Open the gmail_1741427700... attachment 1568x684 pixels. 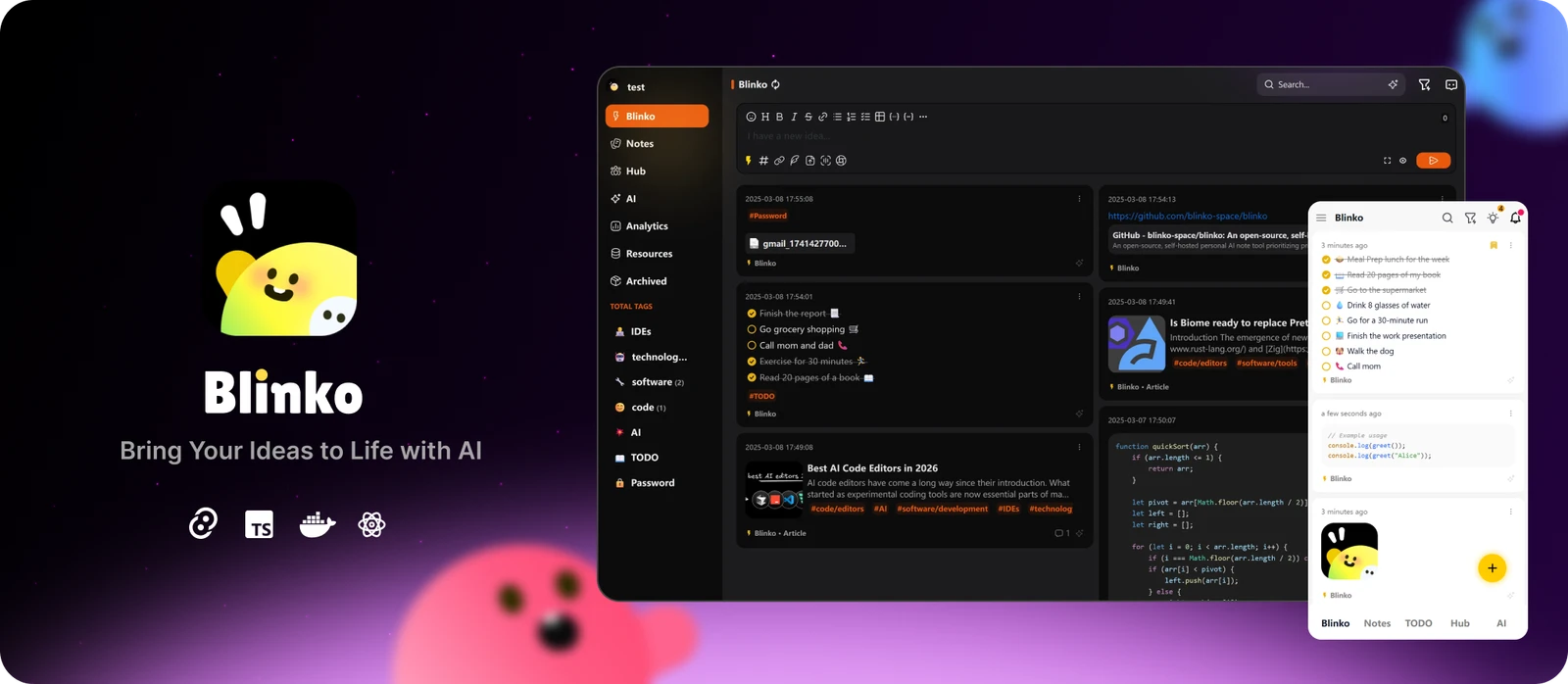tap(799, 243)
